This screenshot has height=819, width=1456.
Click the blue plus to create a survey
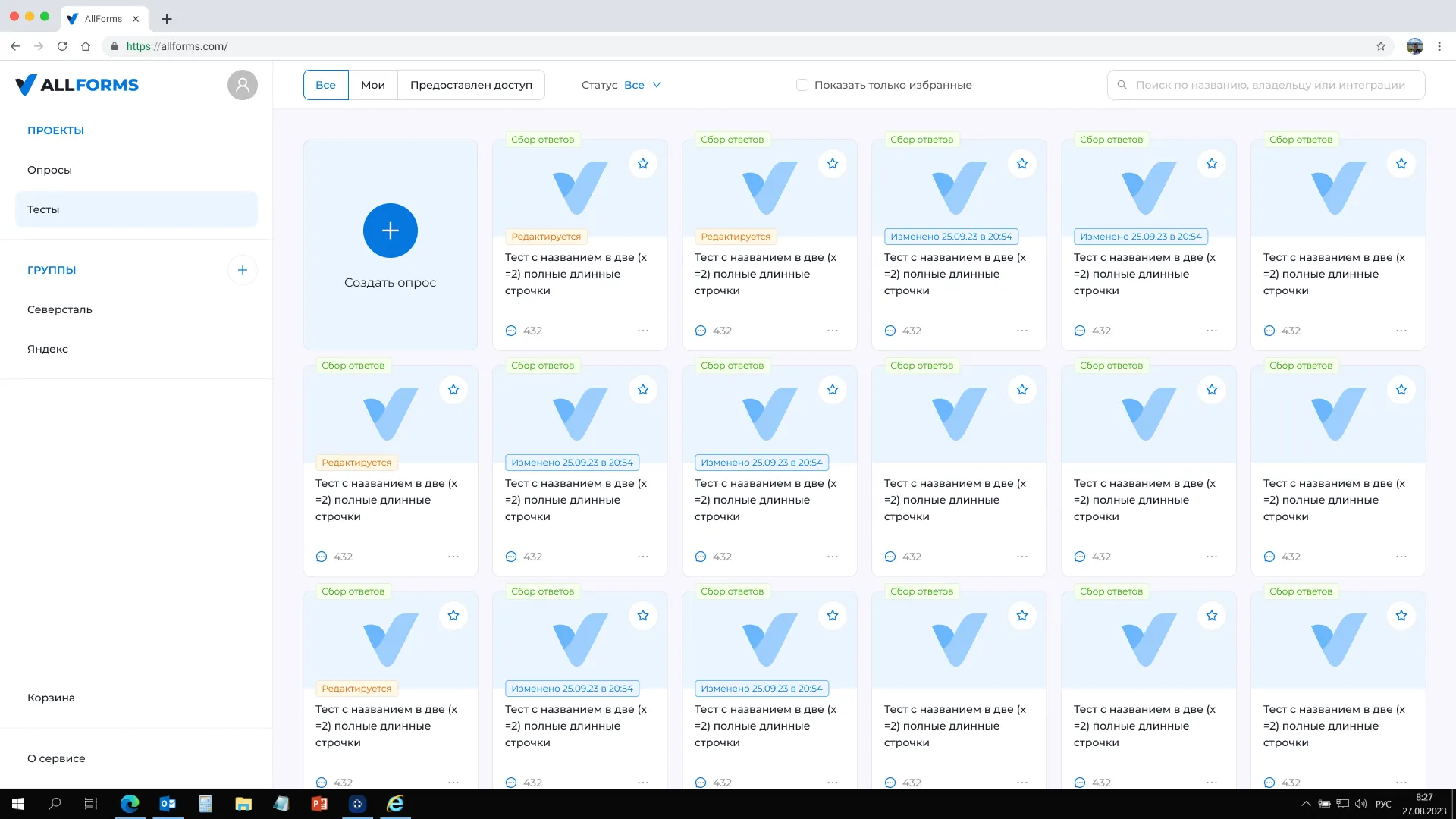click(390, 231)
